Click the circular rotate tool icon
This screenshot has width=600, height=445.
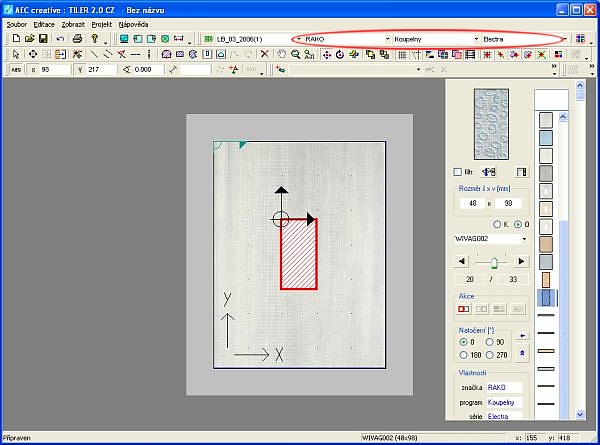[x=340, y=55]
